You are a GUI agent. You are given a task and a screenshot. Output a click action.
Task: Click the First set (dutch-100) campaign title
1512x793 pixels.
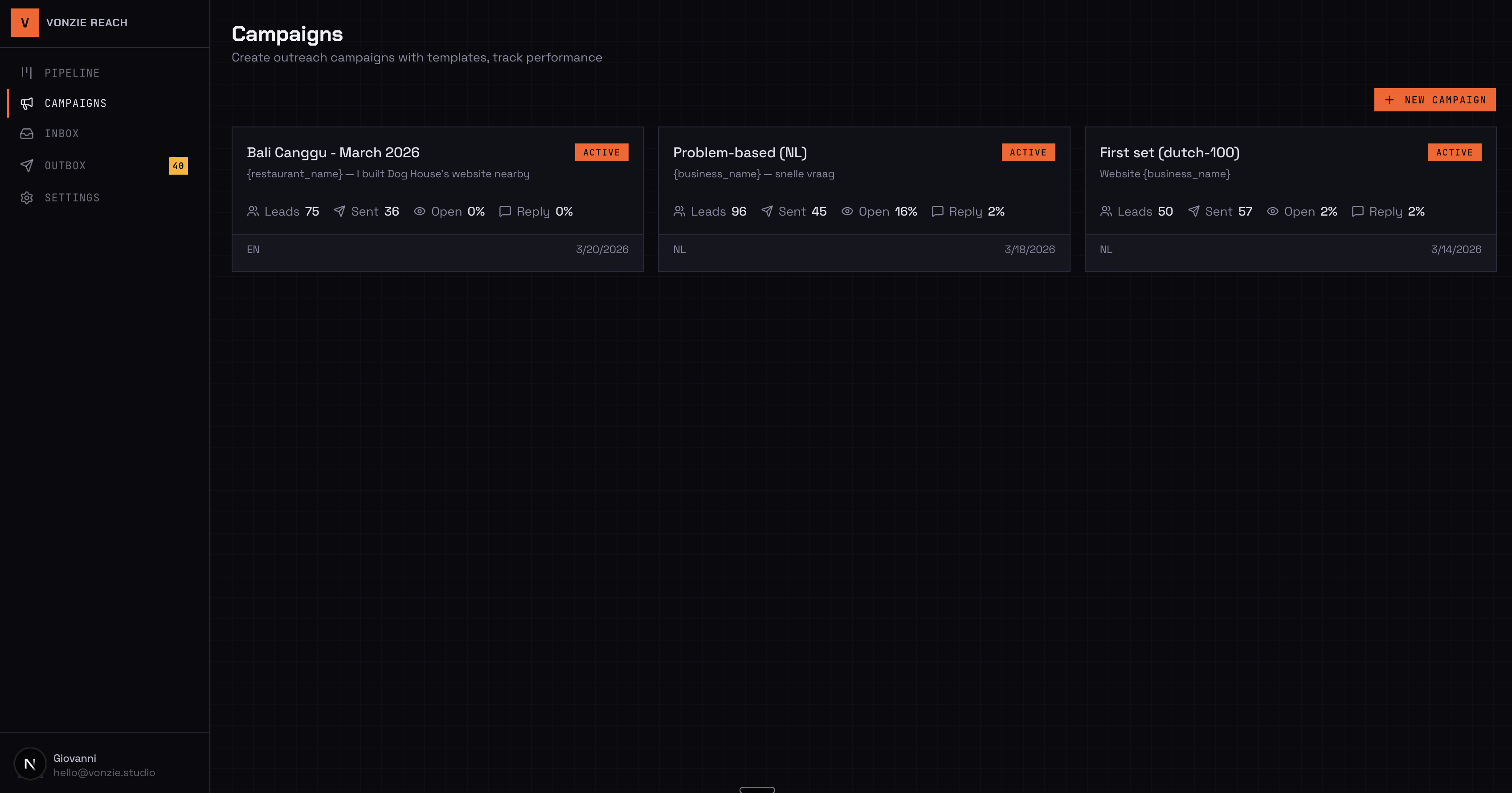[1169, 152]
